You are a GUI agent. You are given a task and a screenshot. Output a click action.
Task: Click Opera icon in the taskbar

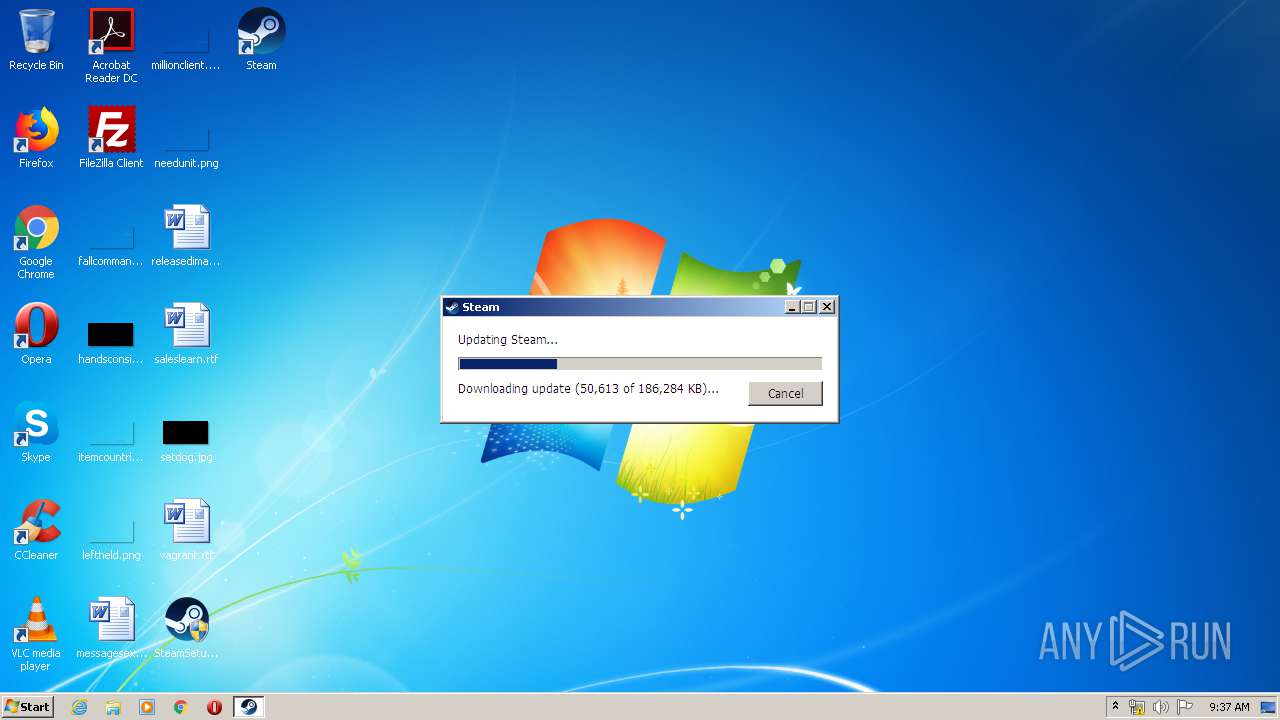tap(214, 707)
